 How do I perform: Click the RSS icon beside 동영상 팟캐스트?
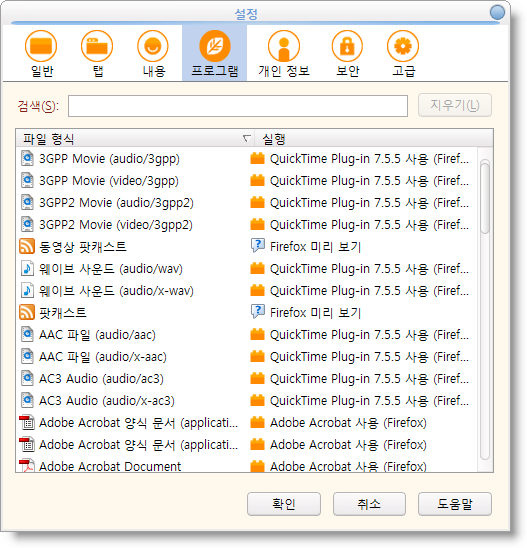pyautogui.click(x=27, y=246)
